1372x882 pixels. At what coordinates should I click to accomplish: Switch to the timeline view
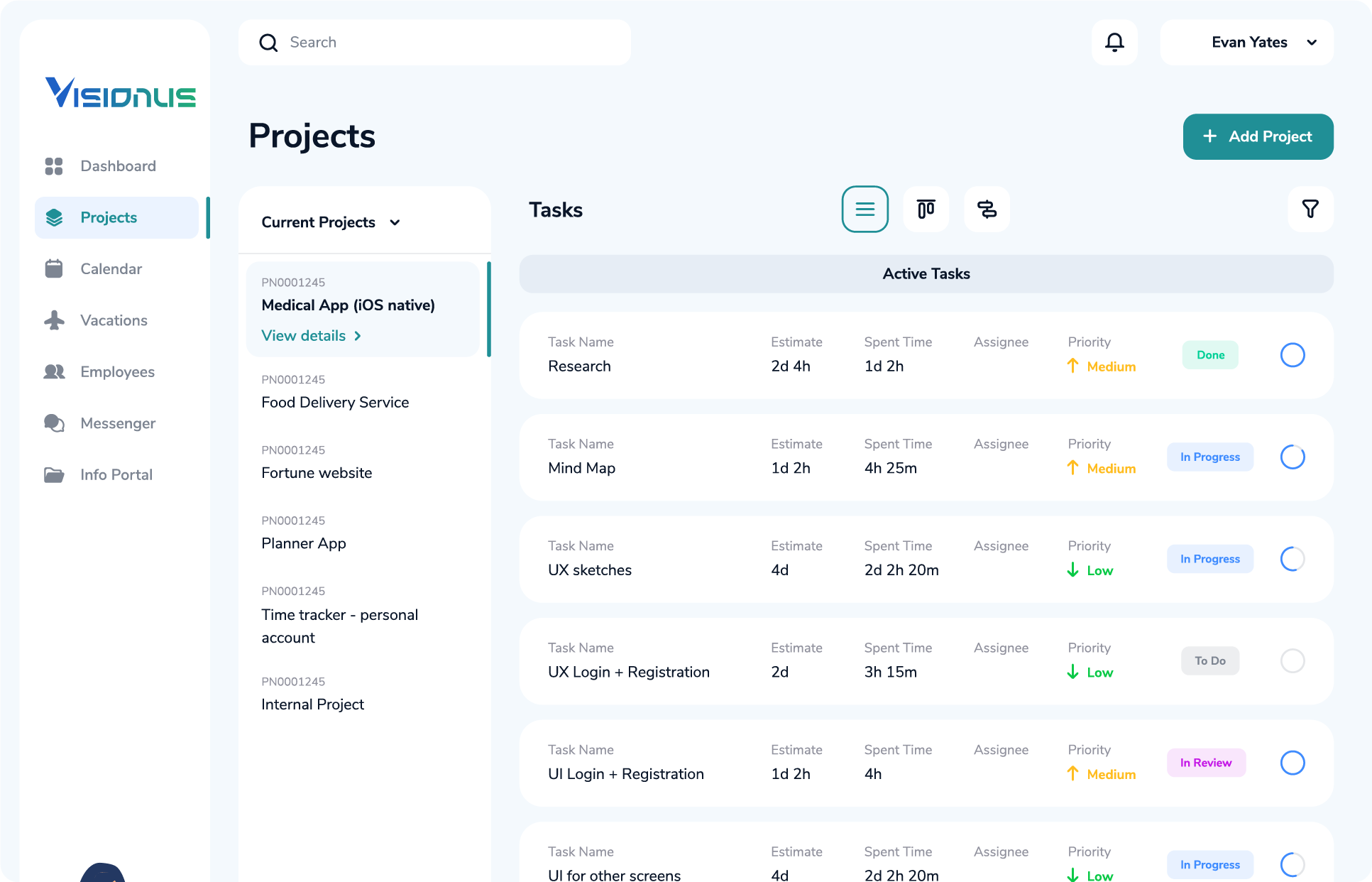point(987,209)
